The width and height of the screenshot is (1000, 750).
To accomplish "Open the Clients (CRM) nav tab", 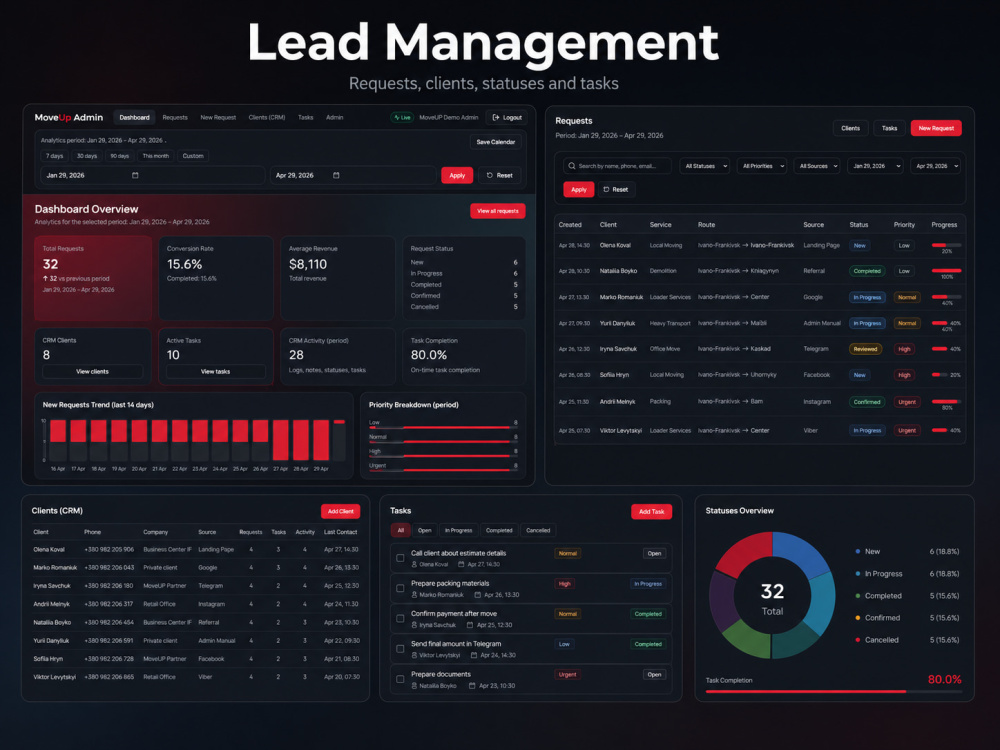I will pyautogui.click(x=267, y=117).
